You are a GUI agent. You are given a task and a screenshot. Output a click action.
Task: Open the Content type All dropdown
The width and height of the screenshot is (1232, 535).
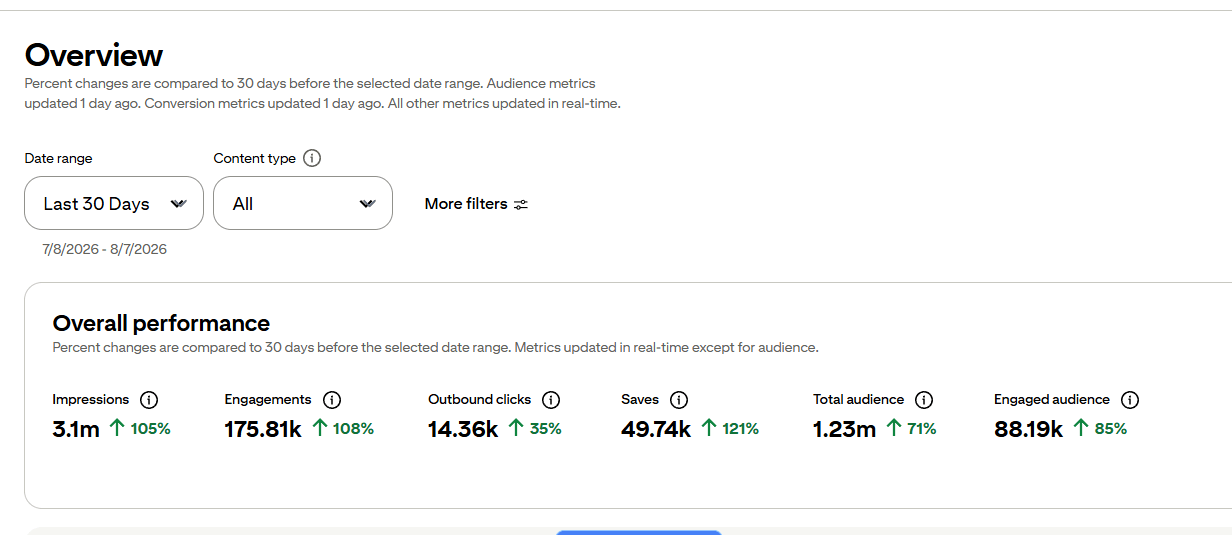pos(303,203)
